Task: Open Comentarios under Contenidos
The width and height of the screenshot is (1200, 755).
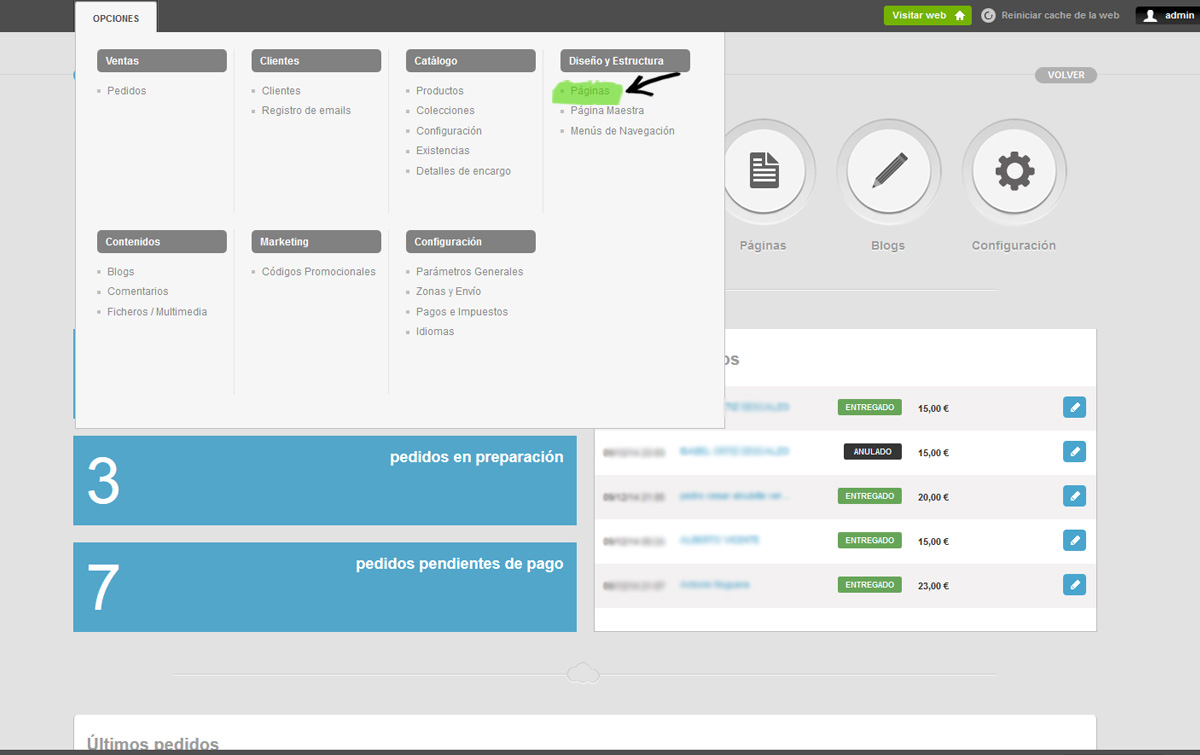Action: pyautogui.click(x=138, y=292)
